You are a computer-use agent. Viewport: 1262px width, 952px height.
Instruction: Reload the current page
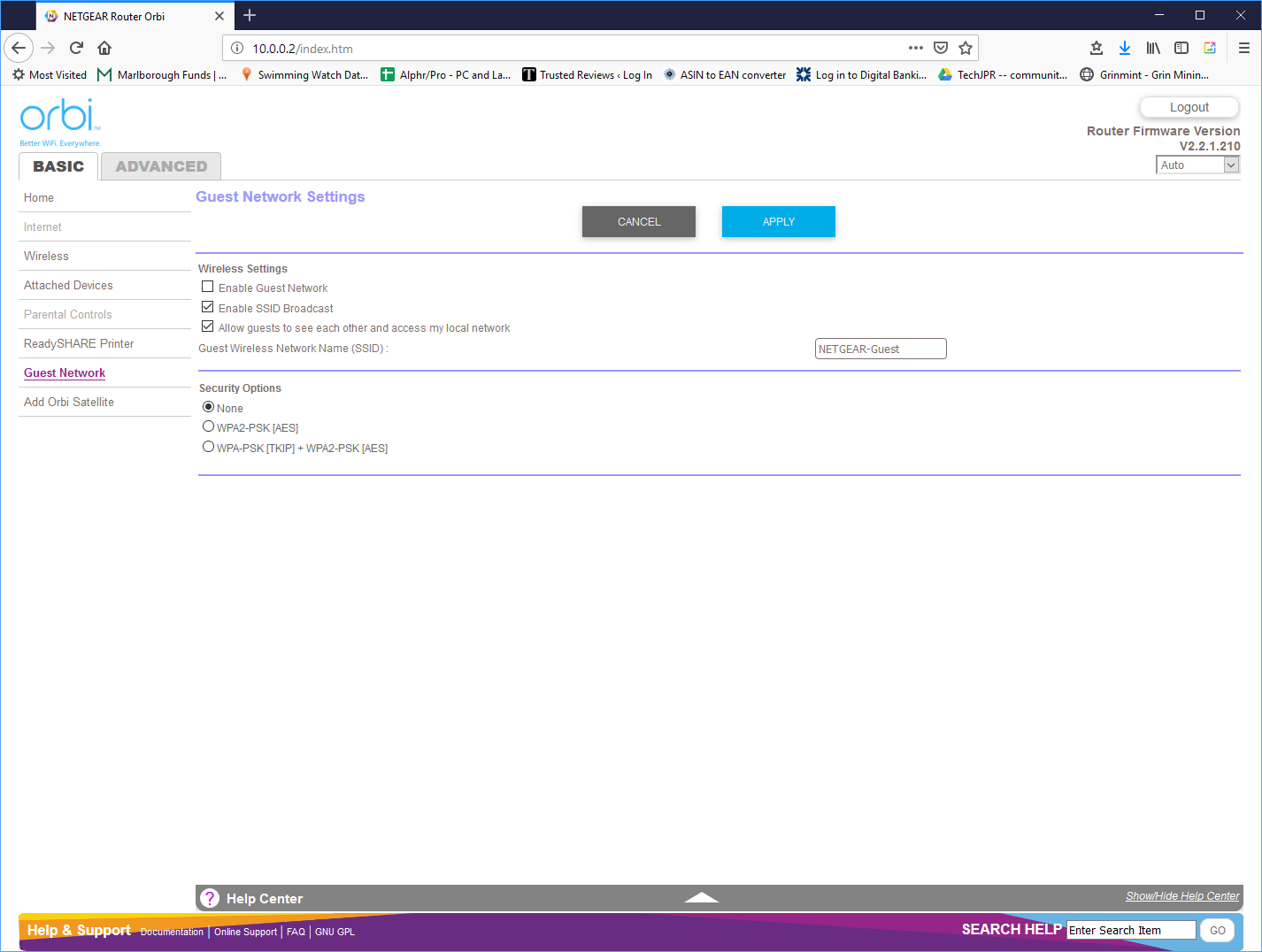click(x=77, y=48)
